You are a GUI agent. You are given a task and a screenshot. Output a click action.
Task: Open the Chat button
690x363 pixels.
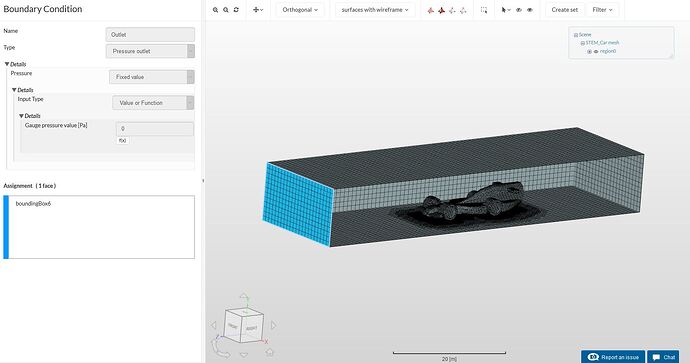664,357
